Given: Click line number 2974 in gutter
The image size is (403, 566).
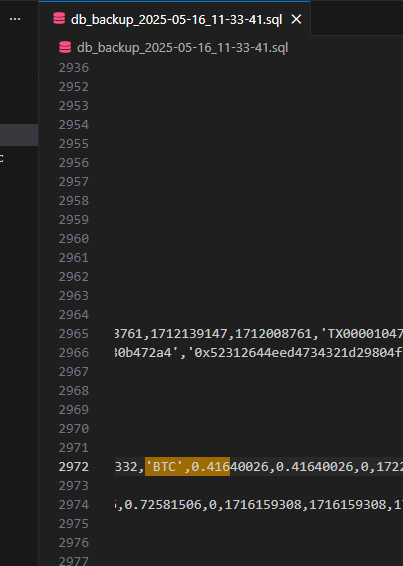Looking at the screenshot, I should pos(74,505).
